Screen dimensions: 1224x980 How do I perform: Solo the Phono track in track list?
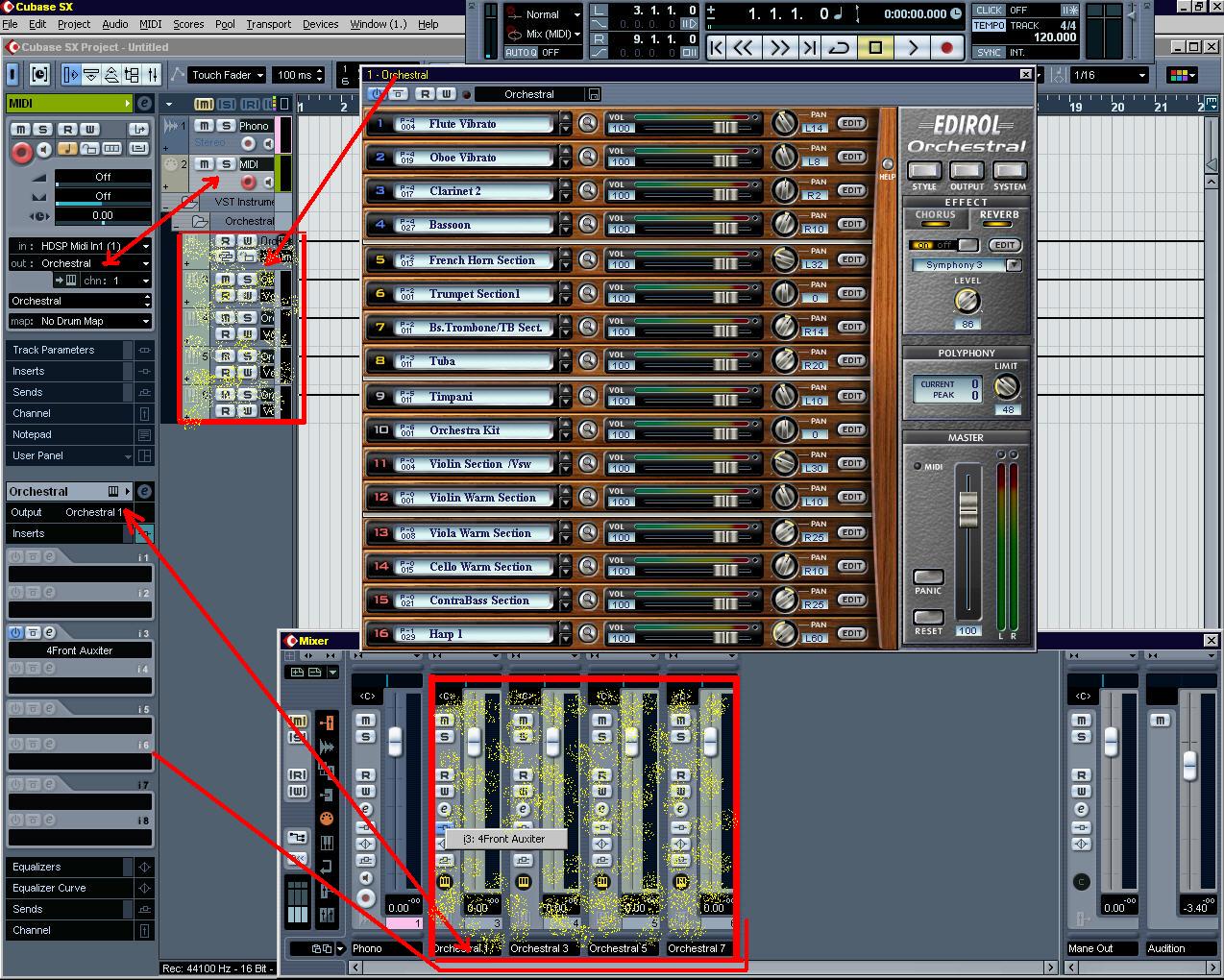tap(227, 126)
